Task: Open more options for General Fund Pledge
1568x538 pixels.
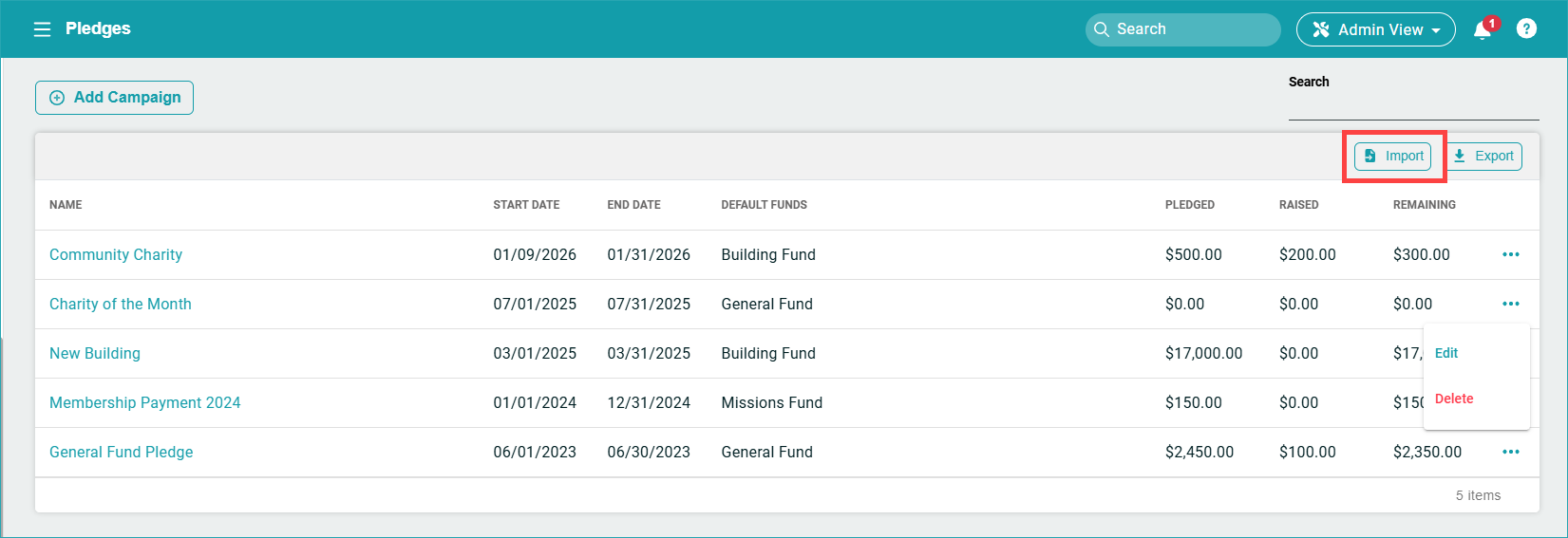Action: coord(1510,452)
